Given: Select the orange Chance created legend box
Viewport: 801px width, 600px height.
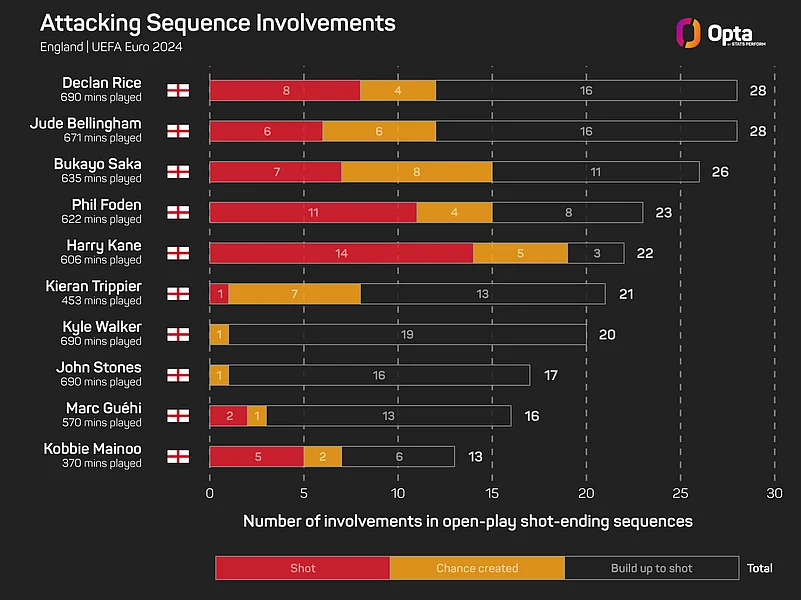Looking at the screenshot, I should 477,568.
